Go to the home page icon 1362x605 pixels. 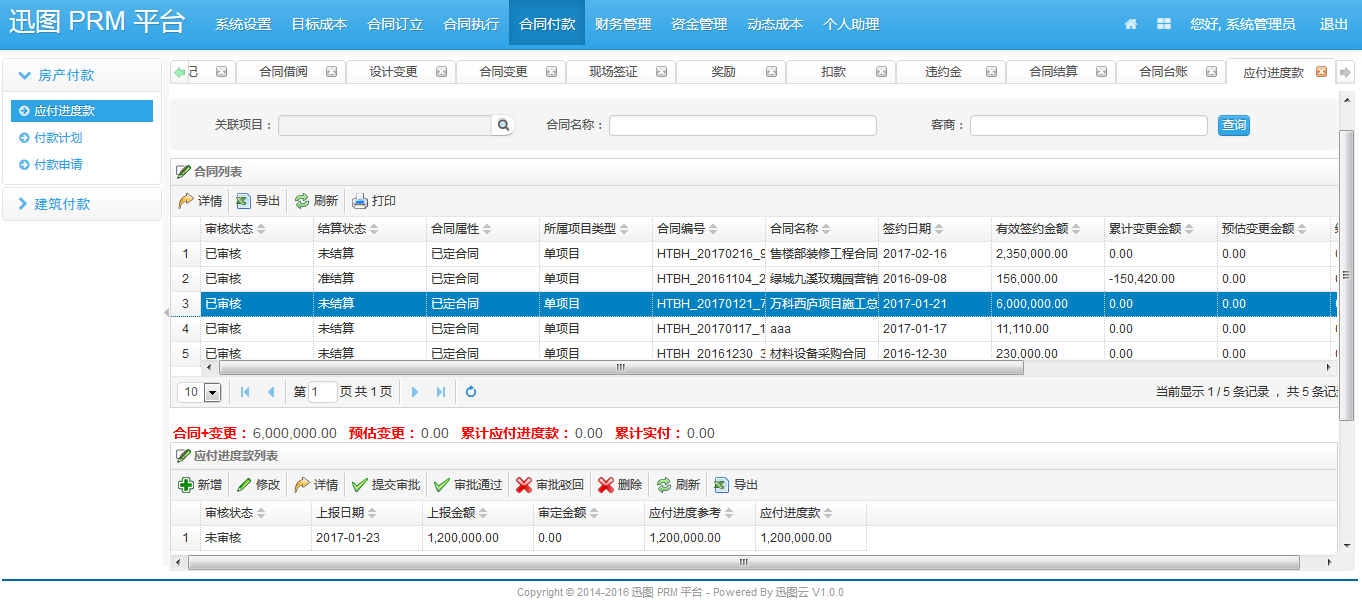(x=1131, y=24)
